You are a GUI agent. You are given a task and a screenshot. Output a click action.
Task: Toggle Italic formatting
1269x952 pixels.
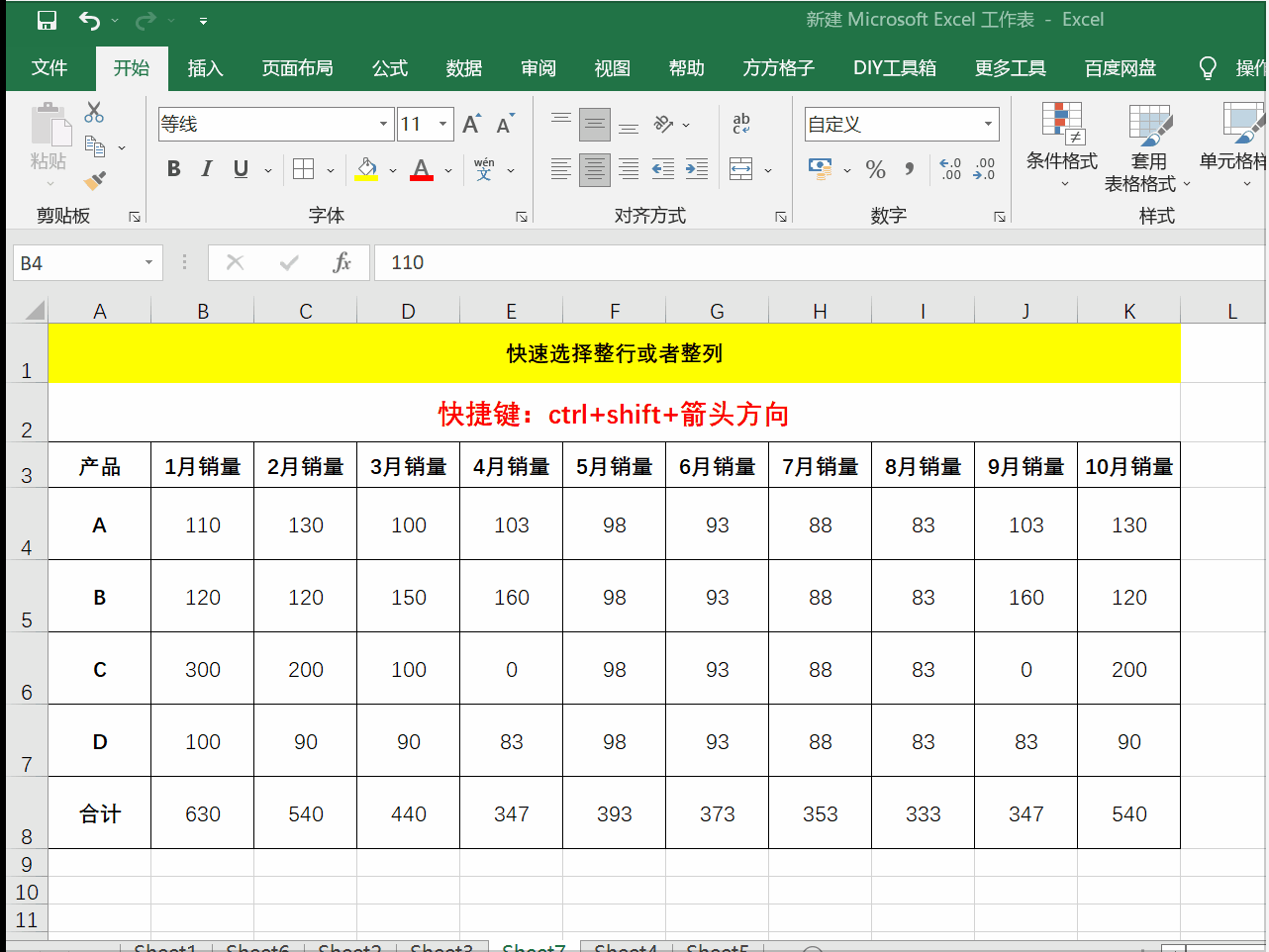pyautogui.click(x=207, y=169)
